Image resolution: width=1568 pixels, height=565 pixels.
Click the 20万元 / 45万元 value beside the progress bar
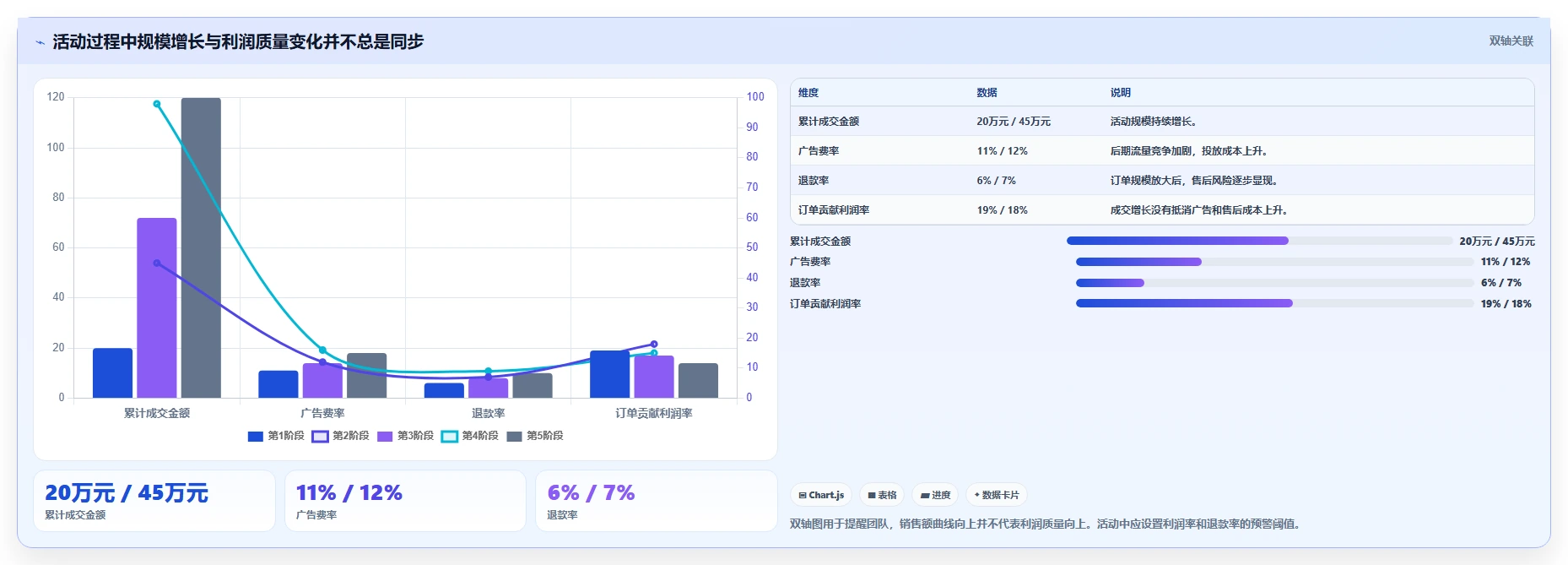pyautogui.click(x=1497, y=241)
